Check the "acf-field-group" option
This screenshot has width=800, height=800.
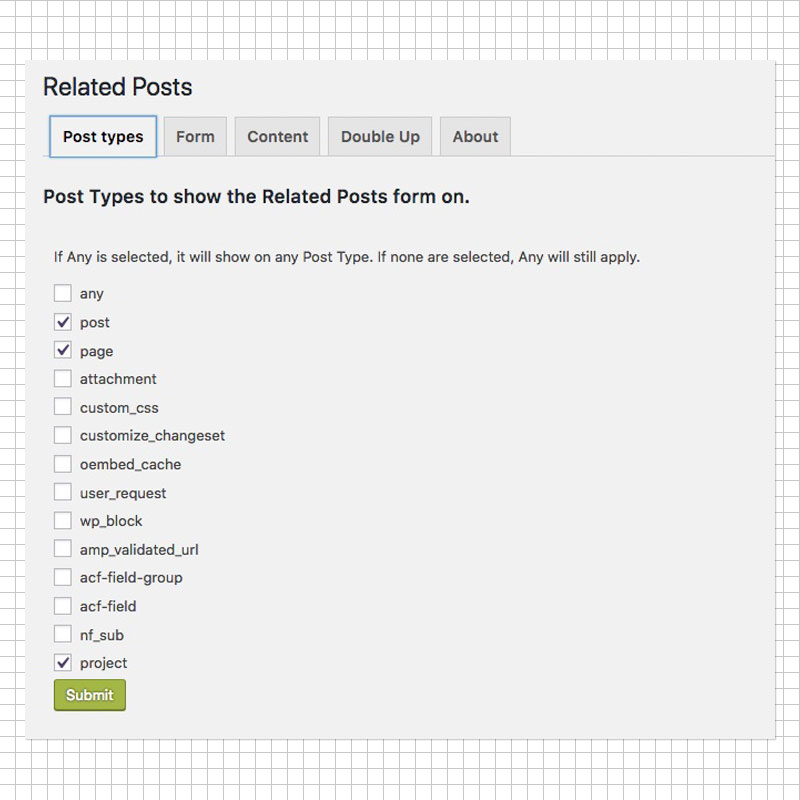(62, 577)
